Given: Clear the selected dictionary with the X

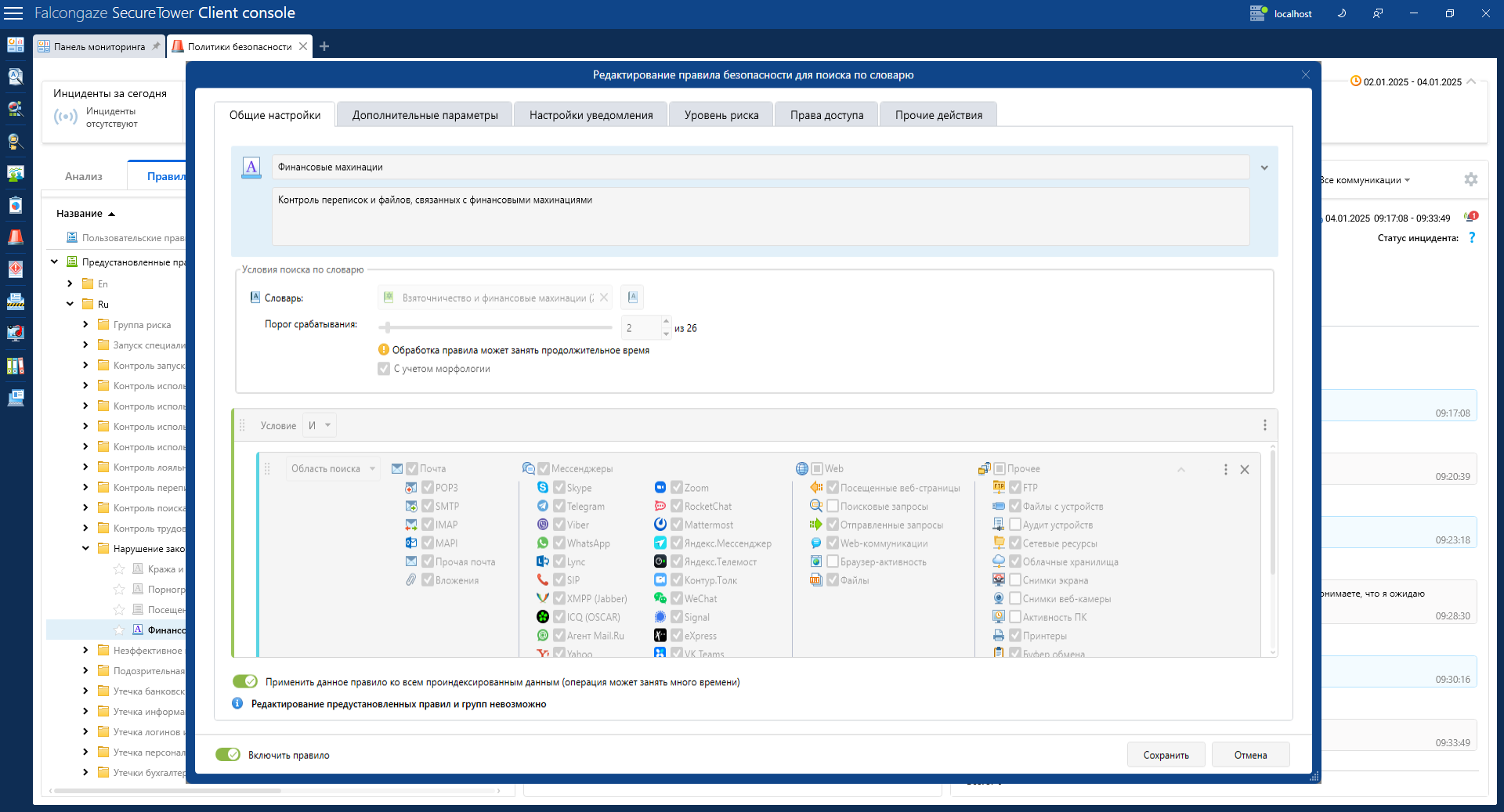Looking at the screenshot, I should point(604,298).
